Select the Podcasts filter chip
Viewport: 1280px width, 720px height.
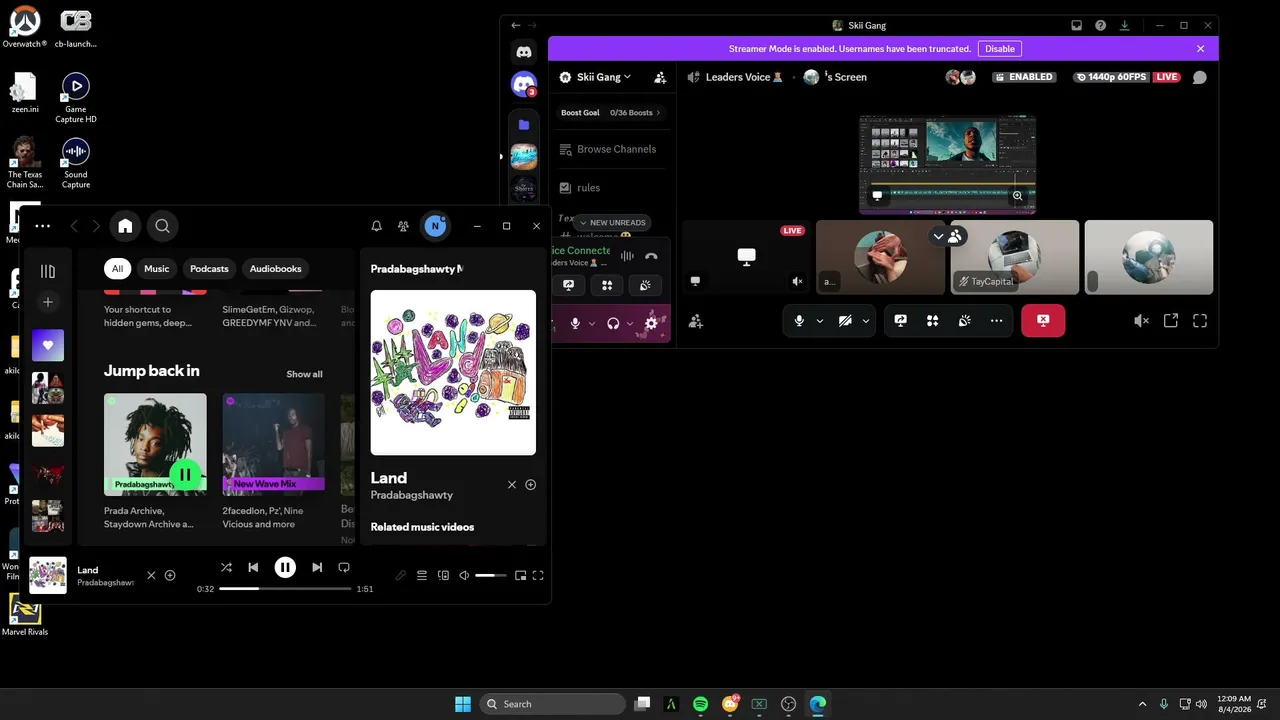(209, 268)
